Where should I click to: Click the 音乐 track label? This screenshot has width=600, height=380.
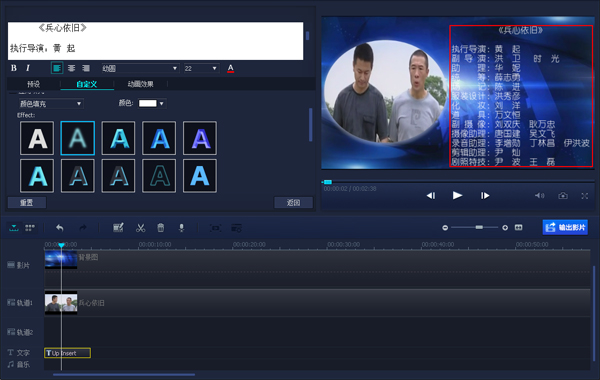(18, 364)
